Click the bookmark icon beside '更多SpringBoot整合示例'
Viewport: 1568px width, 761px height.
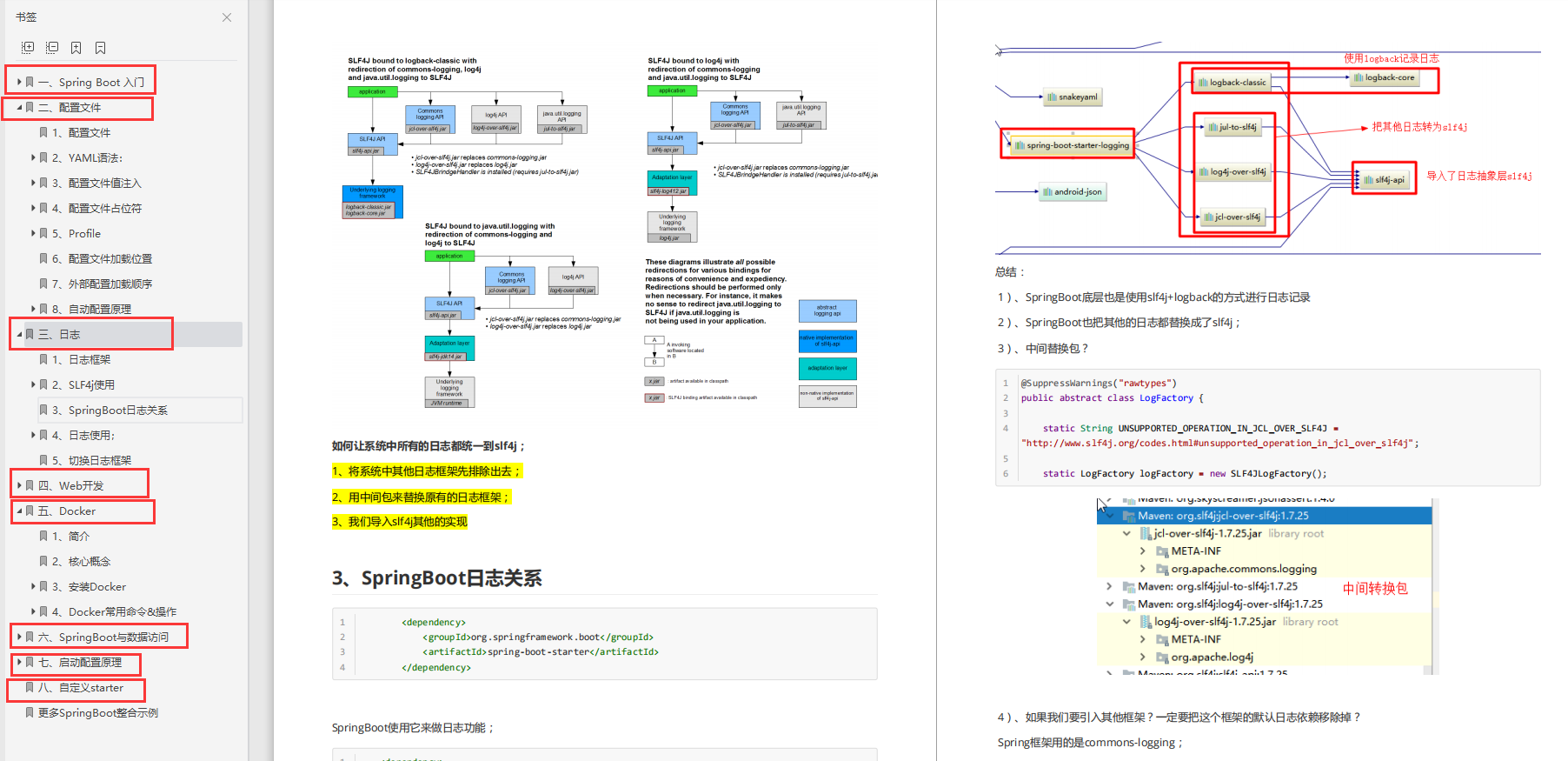pos(30,713)
